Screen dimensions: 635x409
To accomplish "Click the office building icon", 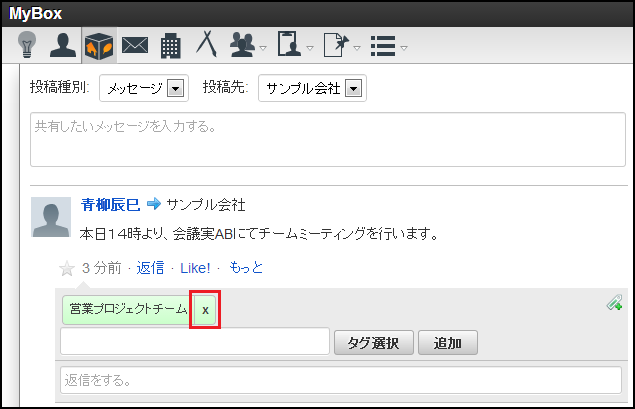I will (x=170, y=45).
